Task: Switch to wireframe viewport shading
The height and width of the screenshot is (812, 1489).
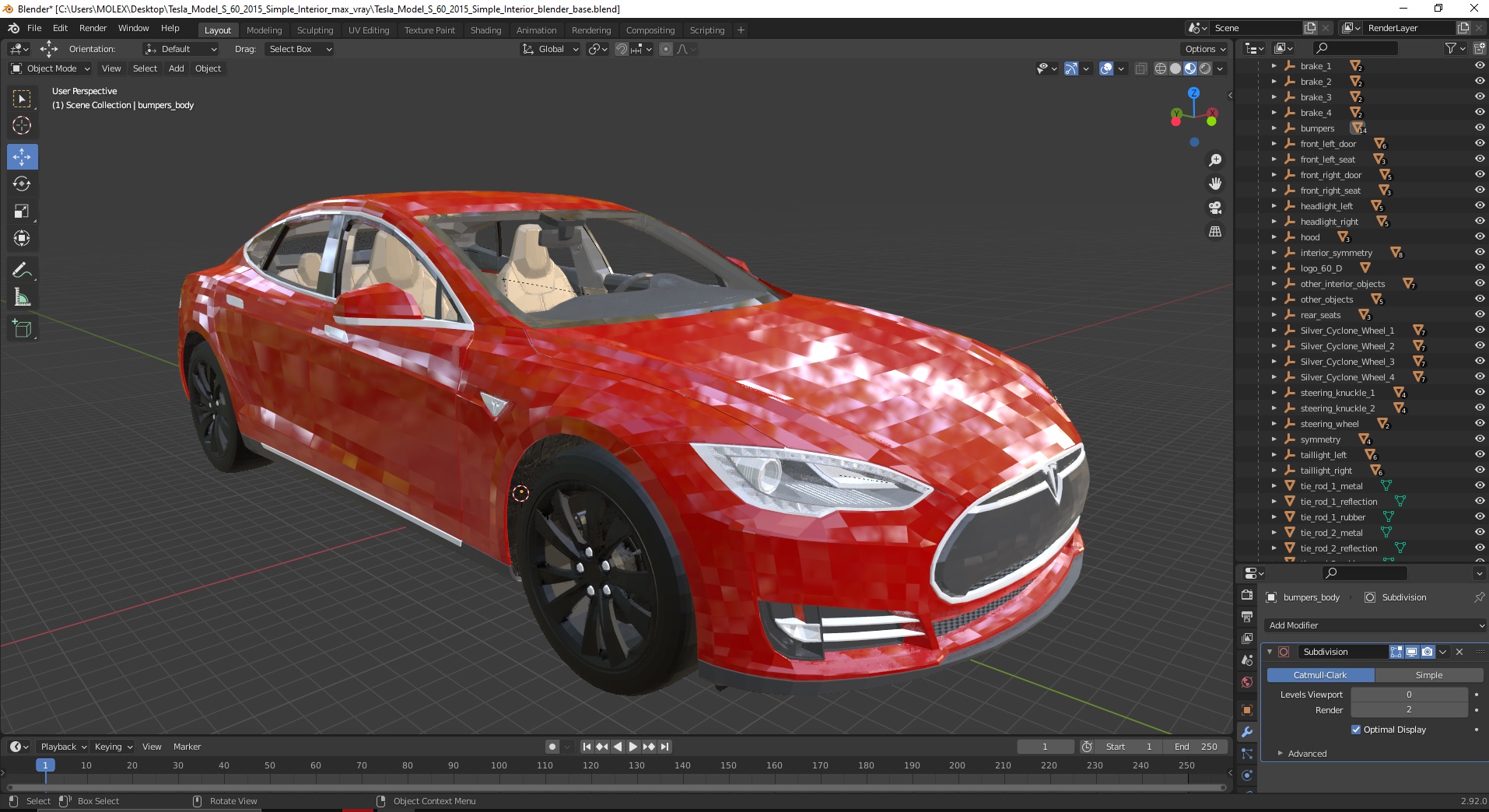Action: coord(1161,68)
